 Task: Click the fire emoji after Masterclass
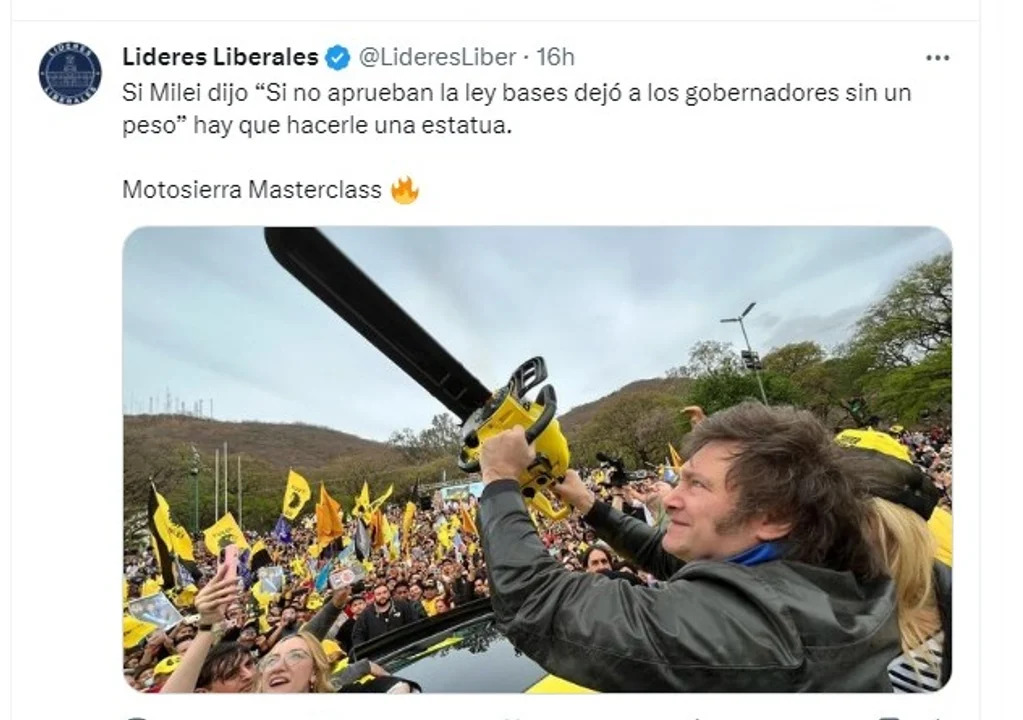pos(405,190)
